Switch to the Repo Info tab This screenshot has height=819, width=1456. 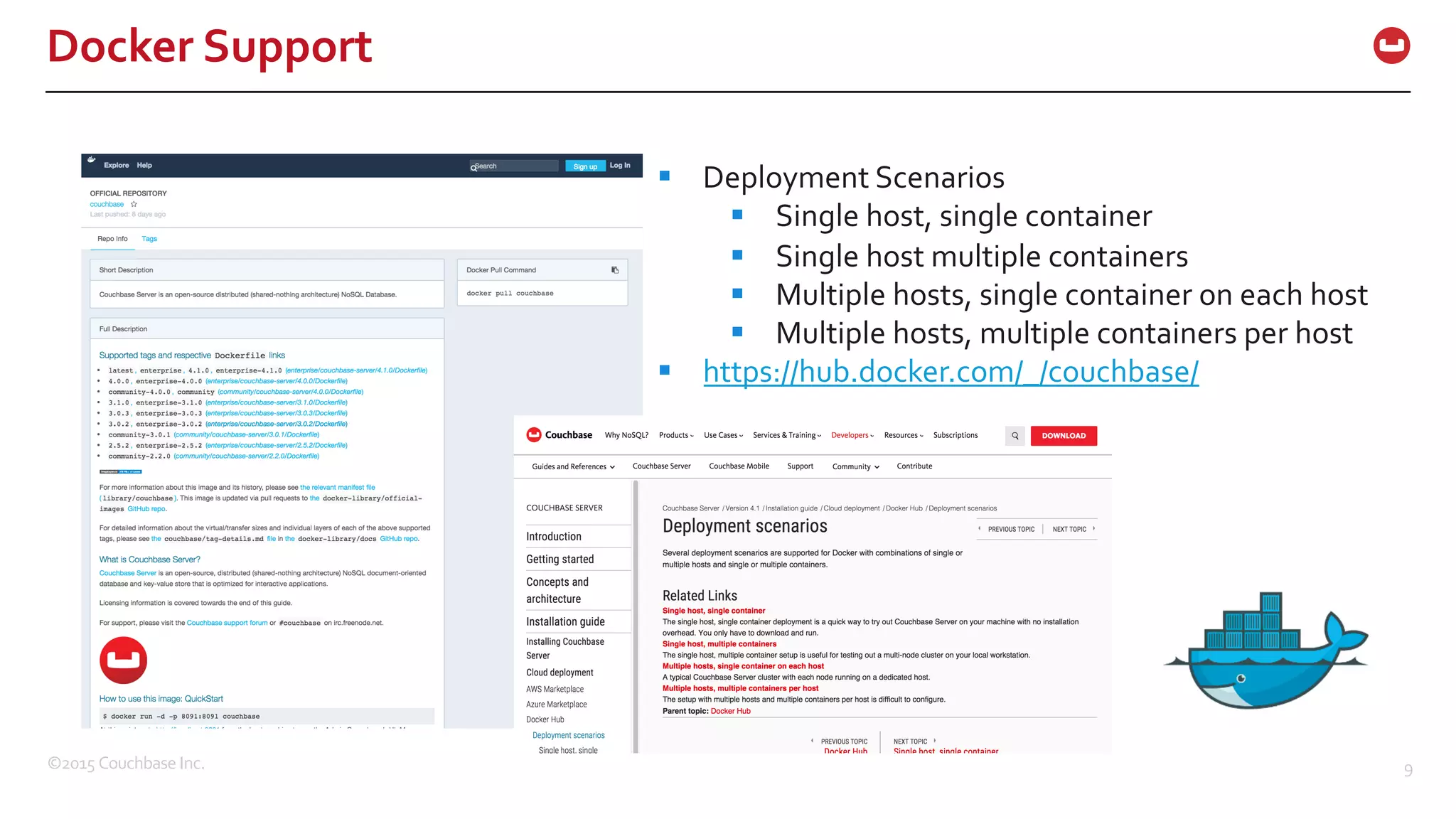[x=112, y=239]
